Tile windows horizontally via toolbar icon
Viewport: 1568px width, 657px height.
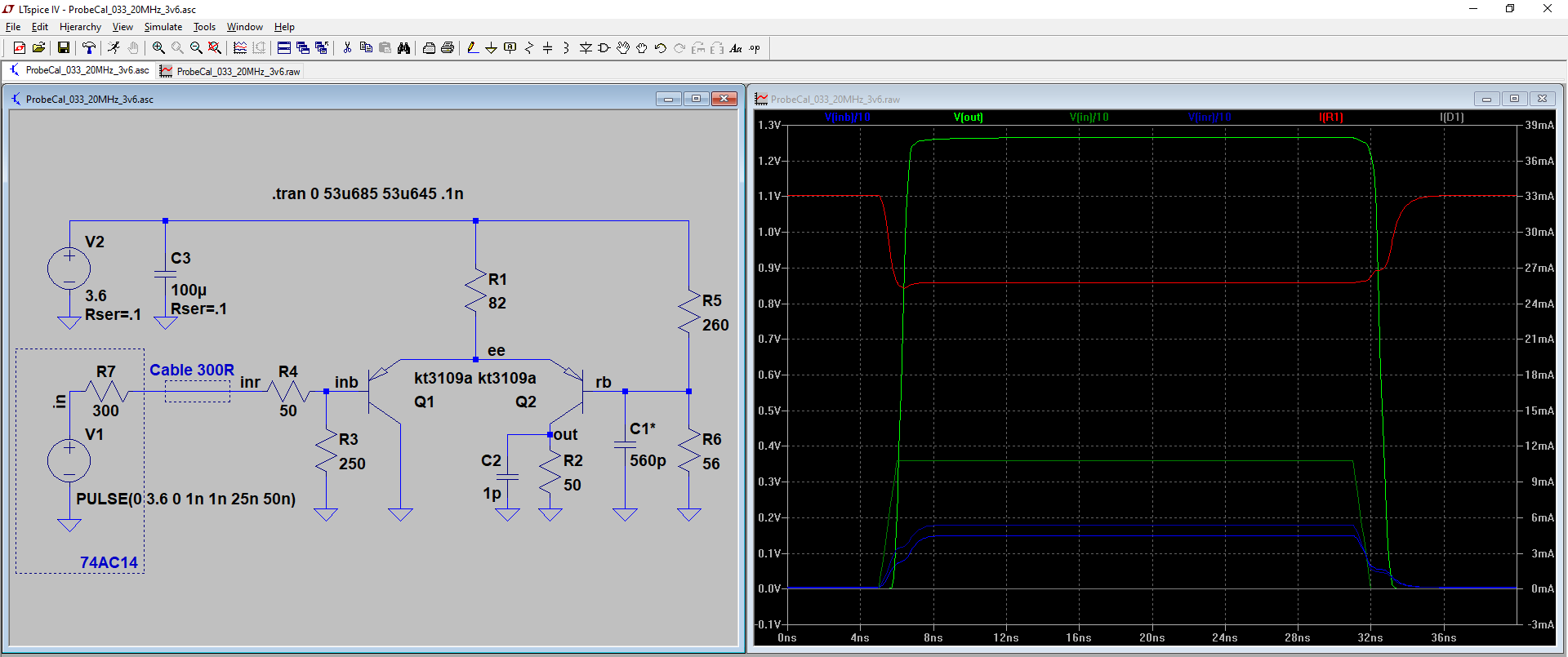tap(284, 48)
